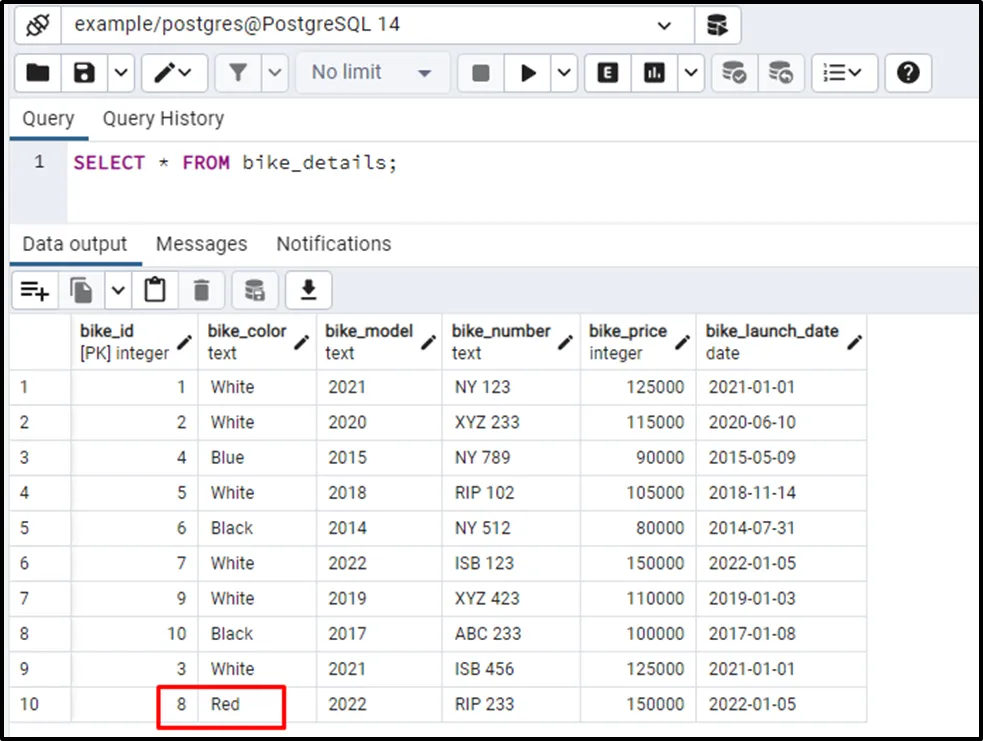Viewport: 983px width, 741px height.
Task: Expand the database connection dropdown
Action: 664,25
